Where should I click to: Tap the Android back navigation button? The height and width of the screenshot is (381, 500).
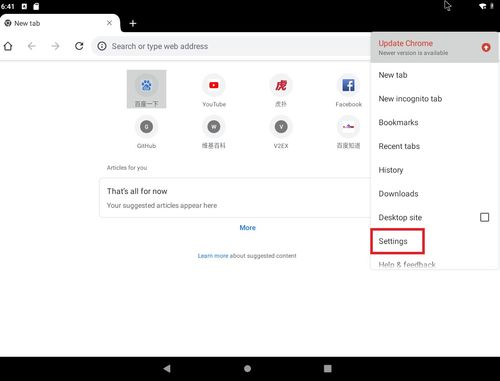point(167,368)
